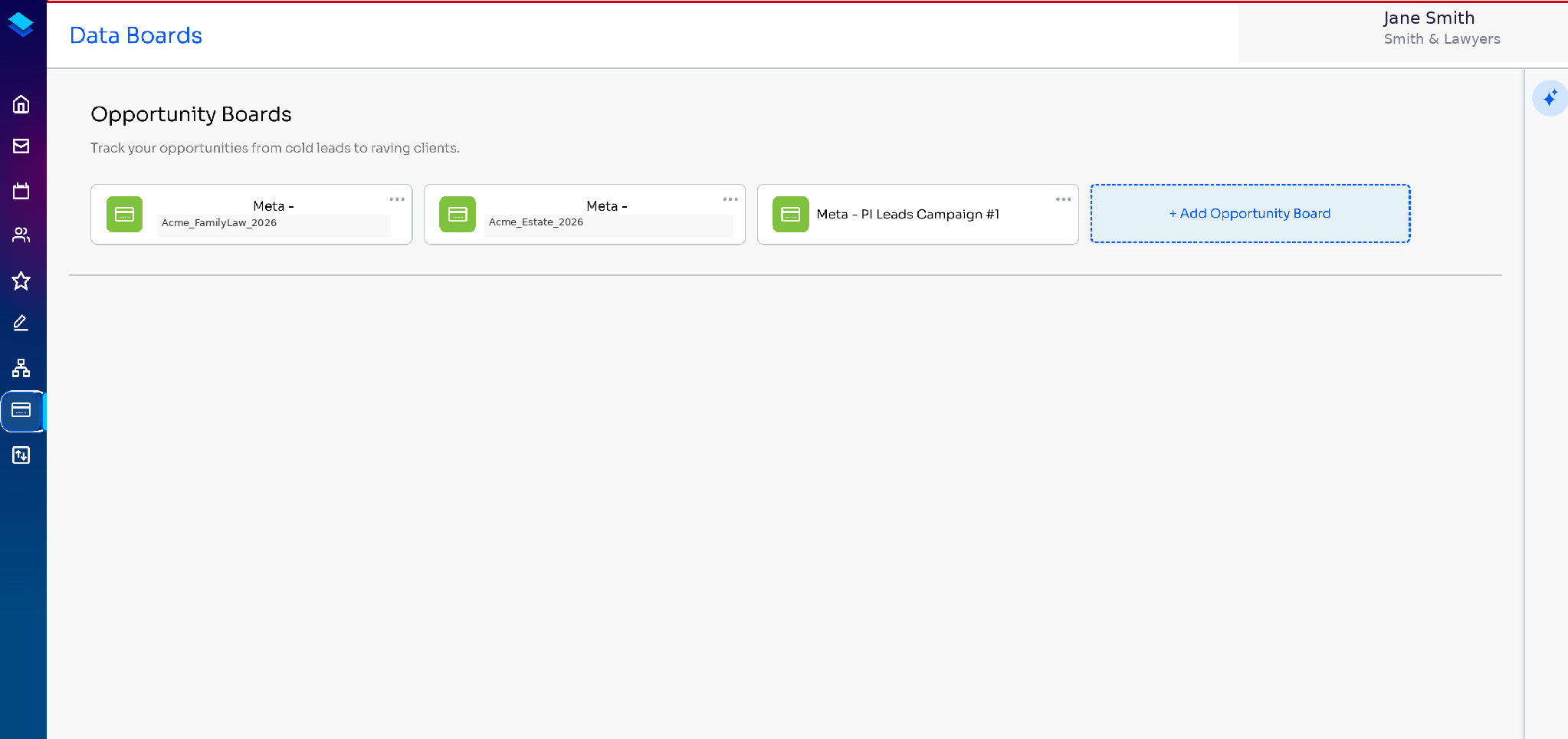Open the Acme_Estate_2026 board name
Viewport: 1568px width, 739px height.
tap(536, 222)
